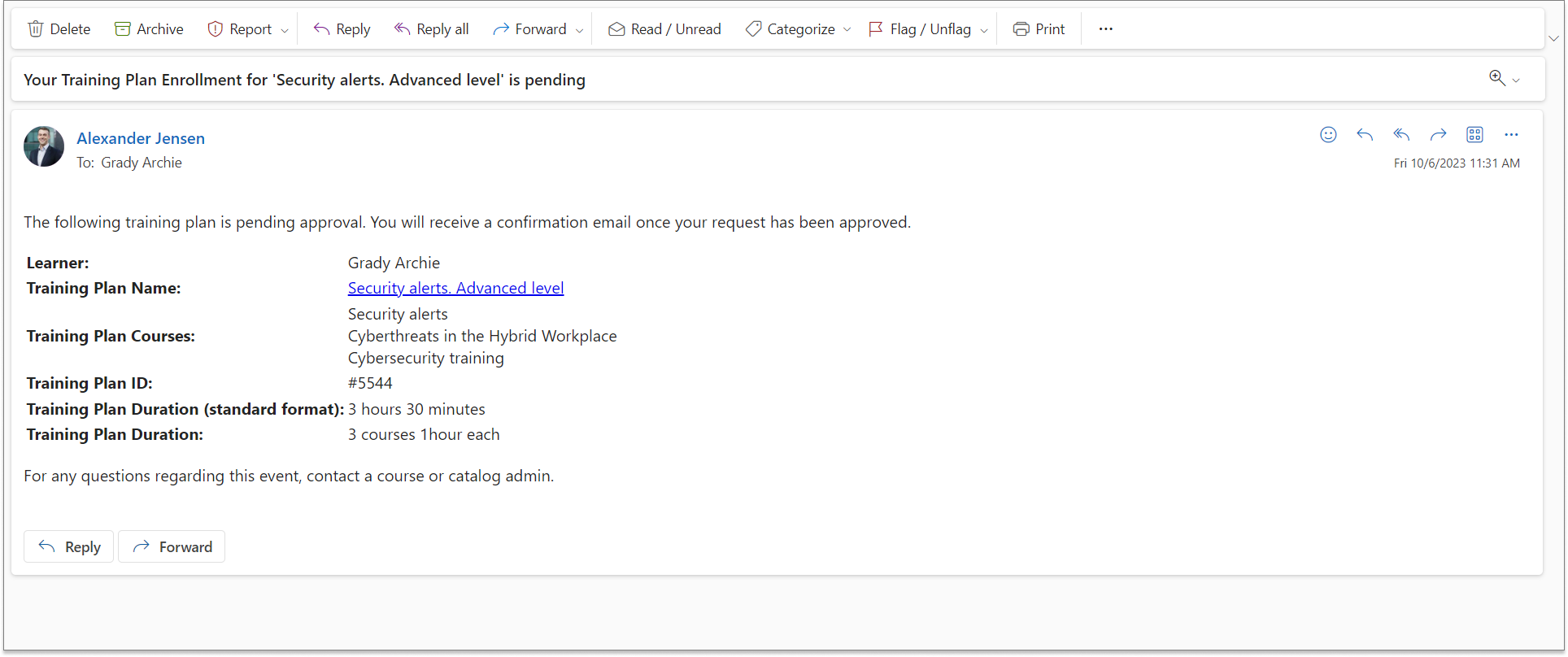Open the Categorize dropdown
The image size is (1568, 657).
(847, 30)
